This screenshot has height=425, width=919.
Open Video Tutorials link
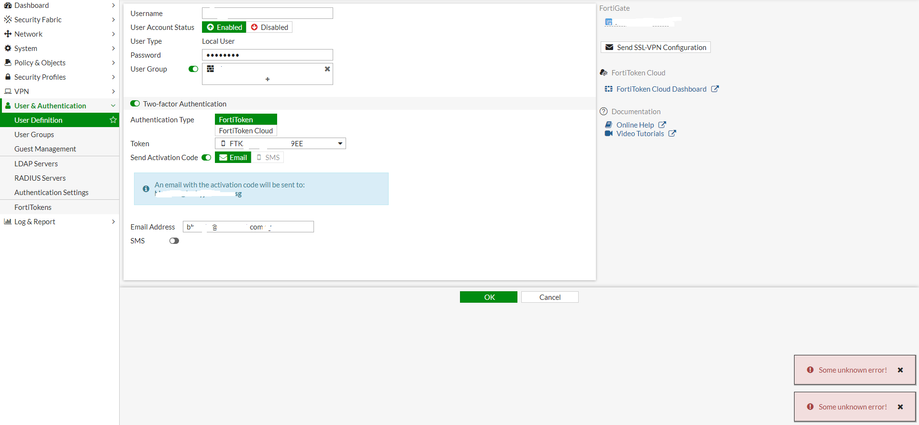point(640,134)
